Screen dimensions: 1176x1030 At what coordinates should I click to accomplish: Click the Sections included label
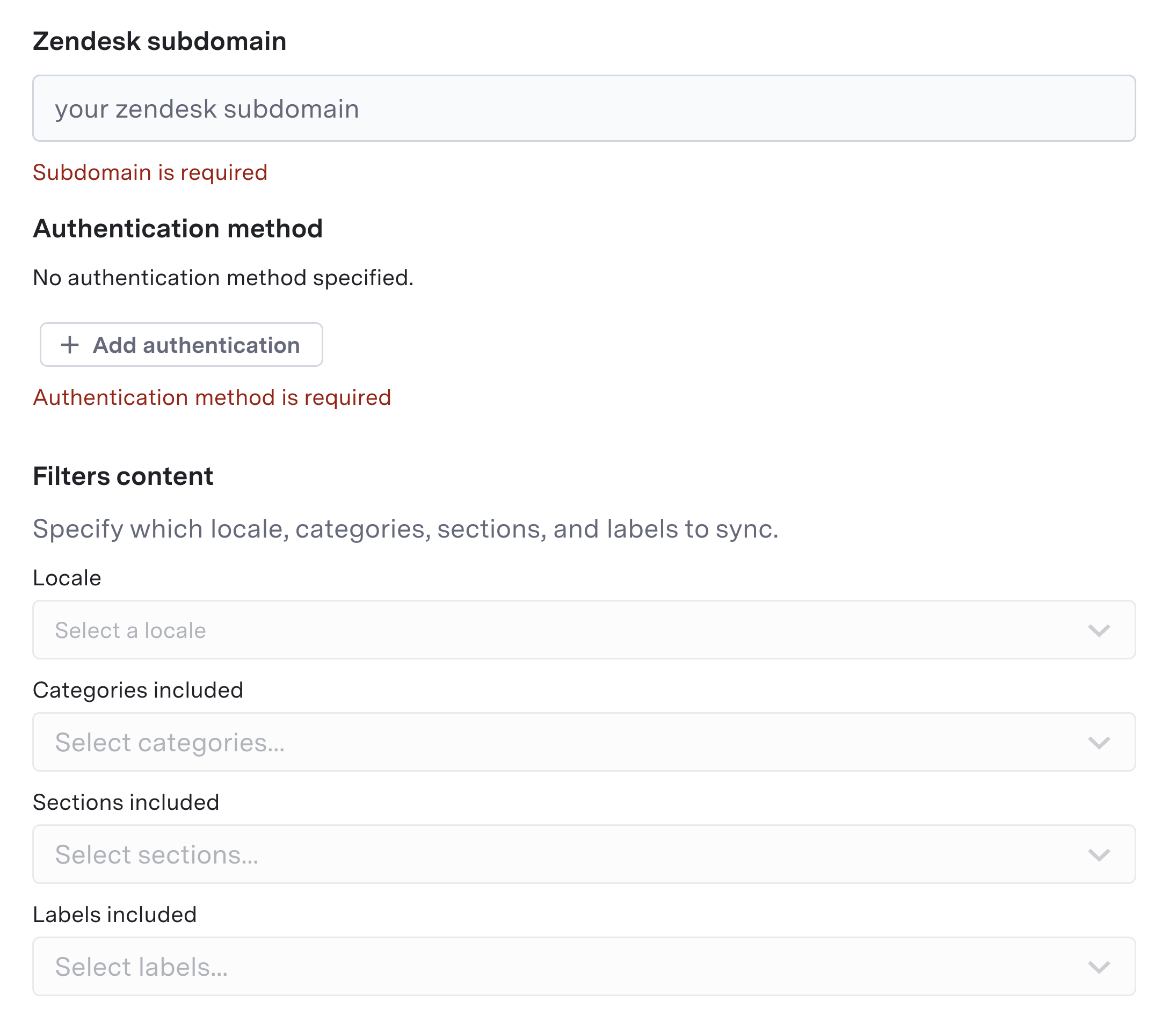(x=126, y=802)
